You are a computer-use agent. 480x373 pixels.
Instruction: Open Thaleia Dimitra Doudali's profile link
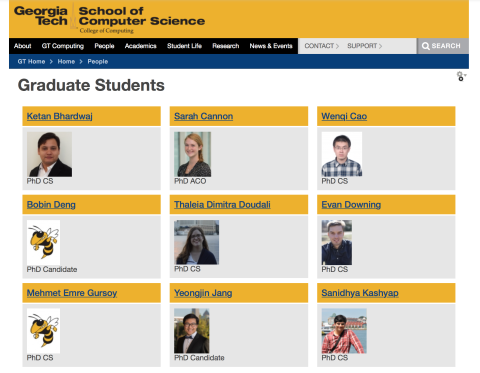[222, 205]
